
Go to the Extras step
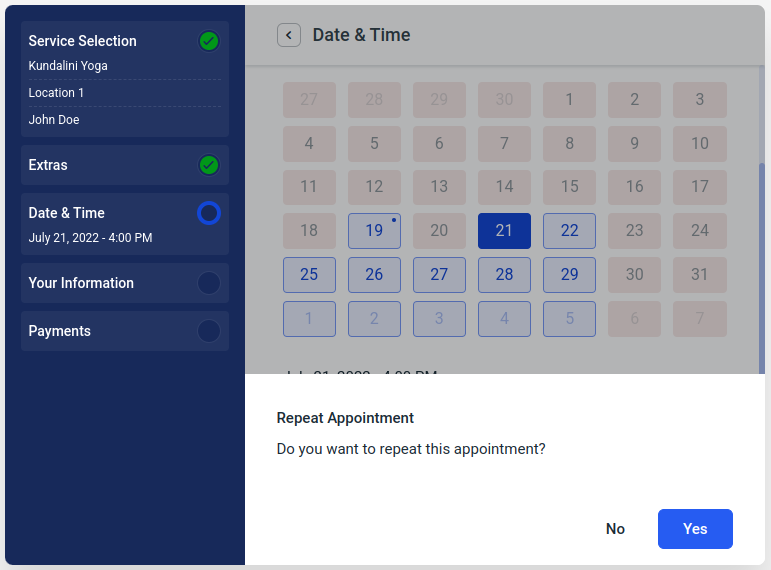click(x=125, y=165)
